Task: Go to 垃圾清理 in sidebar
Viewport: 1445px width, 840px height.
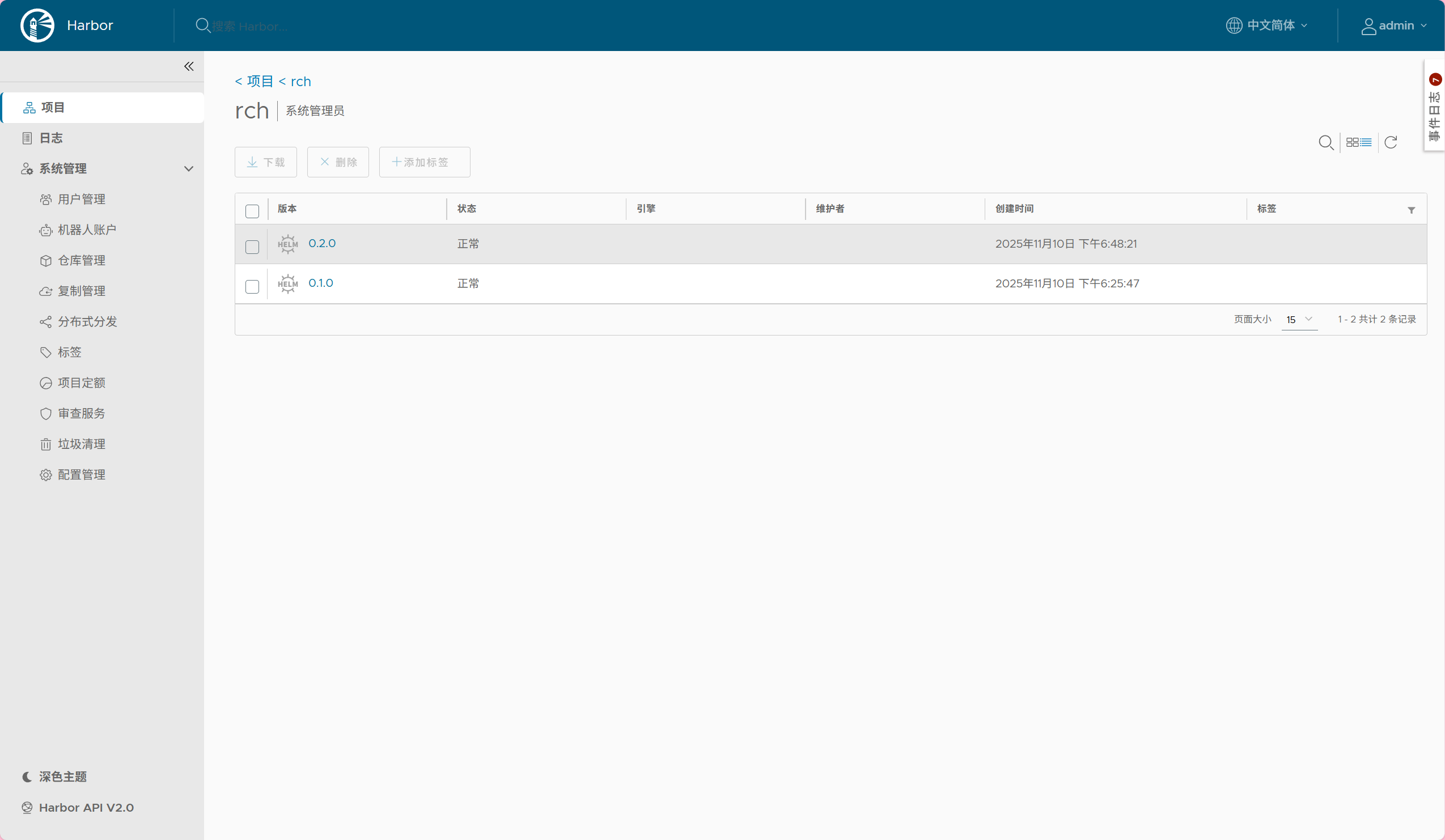Action: point(82,444)
